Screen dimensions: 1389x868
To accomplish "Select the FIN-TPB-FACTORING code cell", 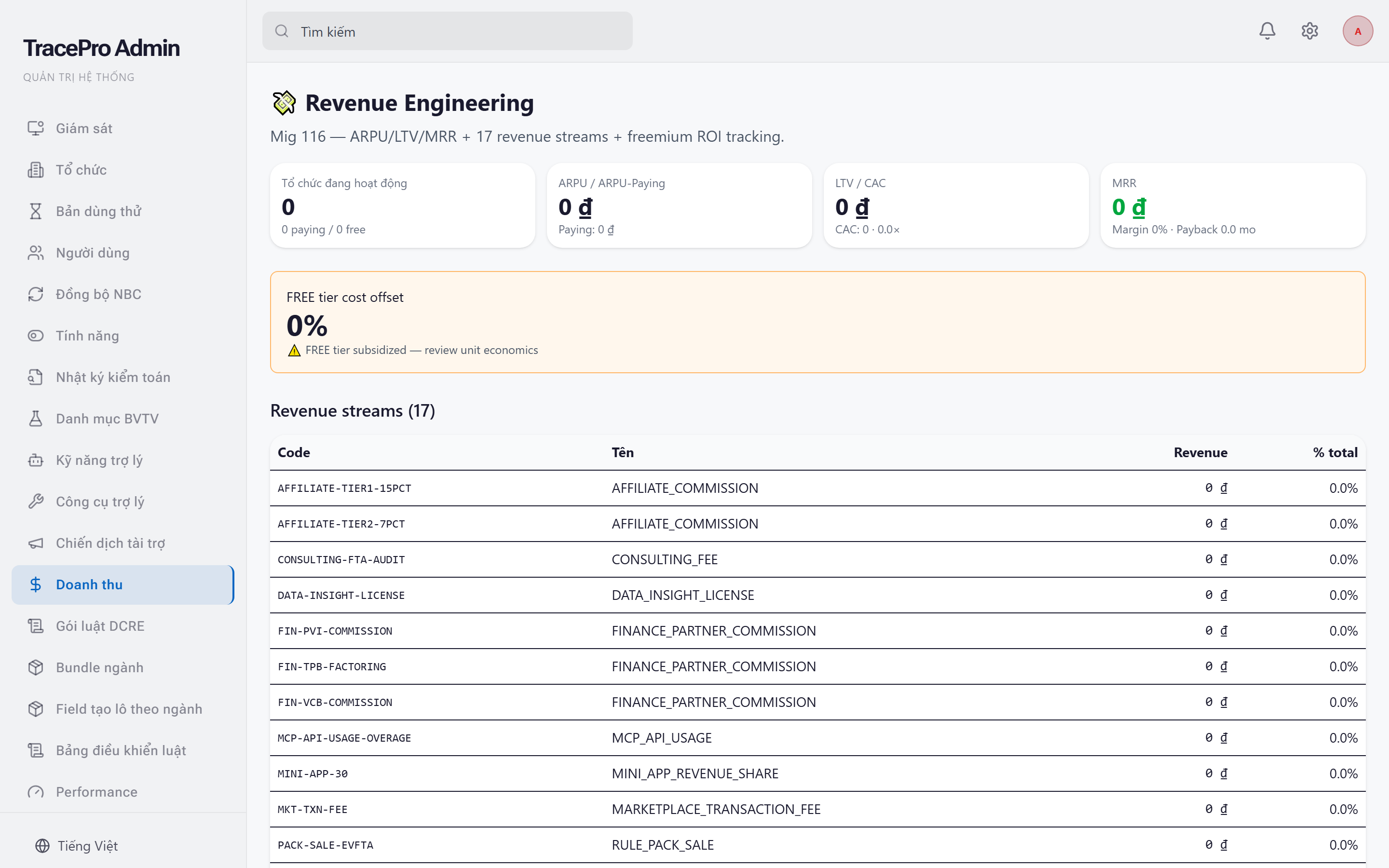I will pyautogui.click(x=332, y=666).
